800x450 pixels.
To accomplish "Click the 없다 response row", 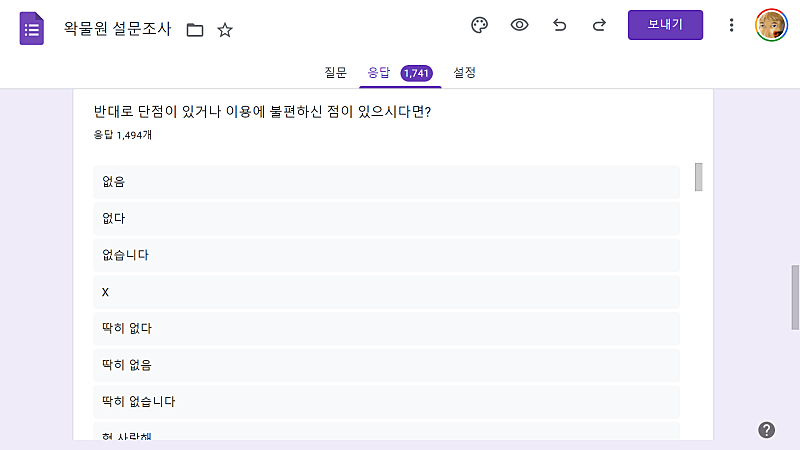I will click(x=386, y=218).
